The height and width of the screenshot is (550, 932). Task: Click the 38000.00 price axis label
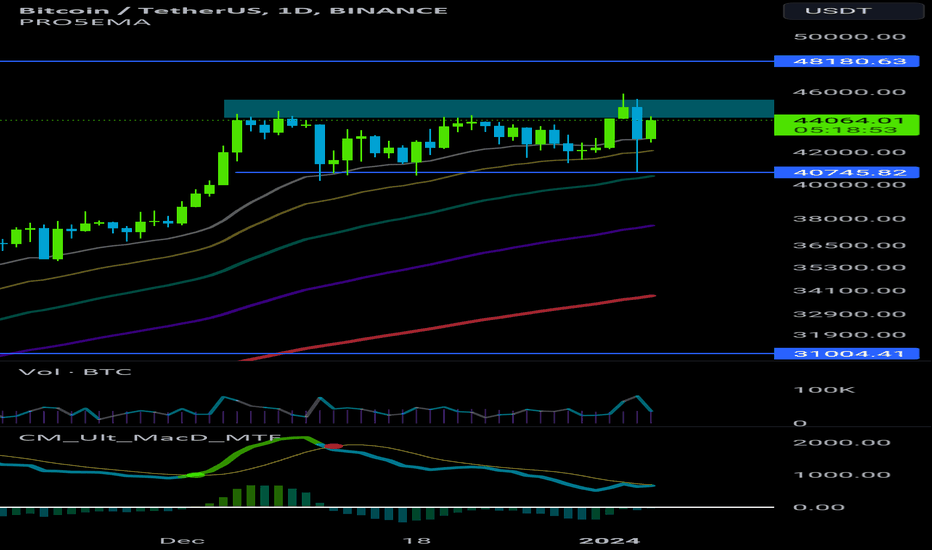click(x=849, y=219)
